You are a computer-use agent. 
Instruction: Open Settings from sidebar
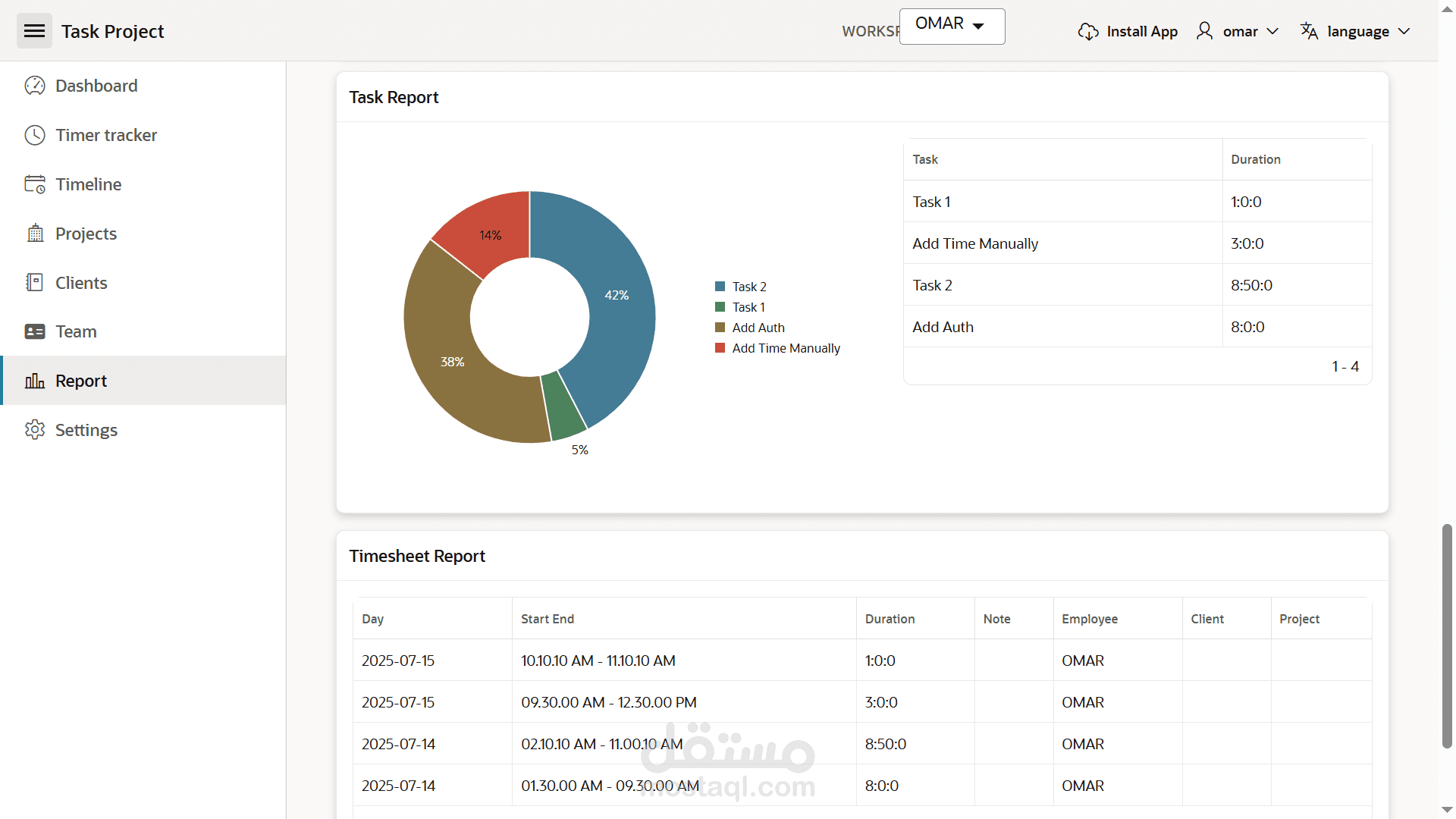coord(143,430)
